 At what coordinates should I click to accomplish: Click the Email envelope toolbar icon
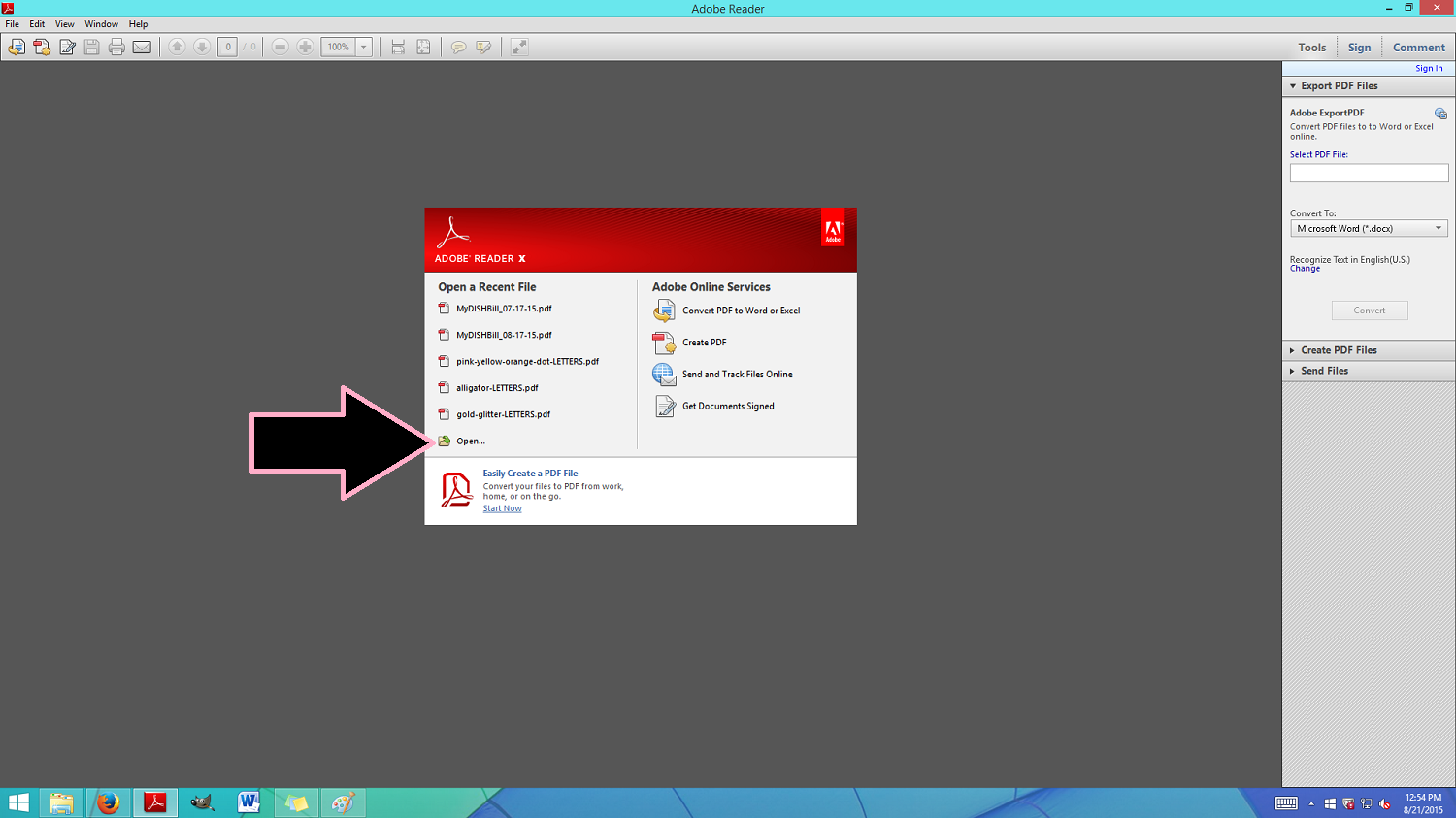[x=142, y=47]
